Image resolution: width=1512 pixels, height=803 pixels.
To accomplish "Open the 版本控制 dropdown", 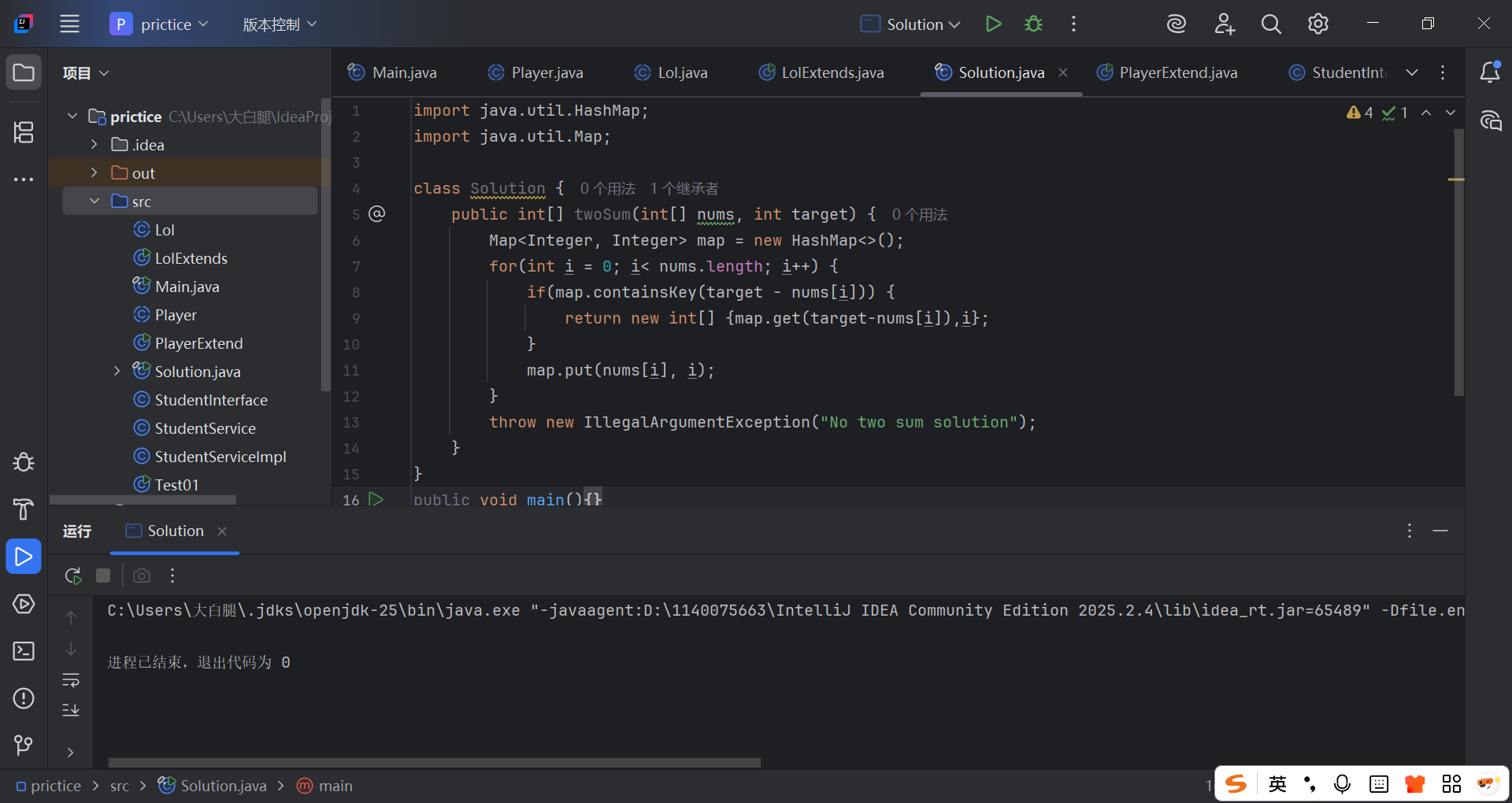I will pos(280,24).
